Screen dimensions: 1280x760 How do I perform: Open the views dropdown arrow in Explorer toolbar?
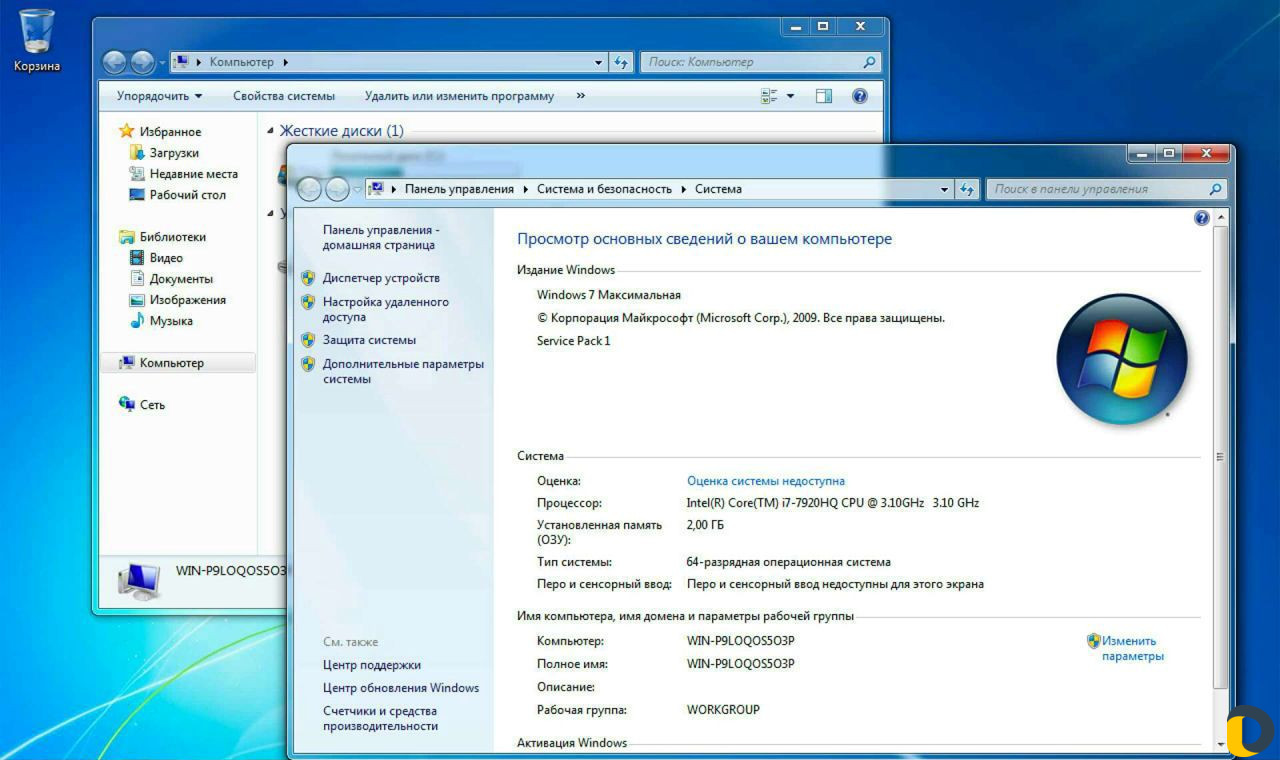790,96
